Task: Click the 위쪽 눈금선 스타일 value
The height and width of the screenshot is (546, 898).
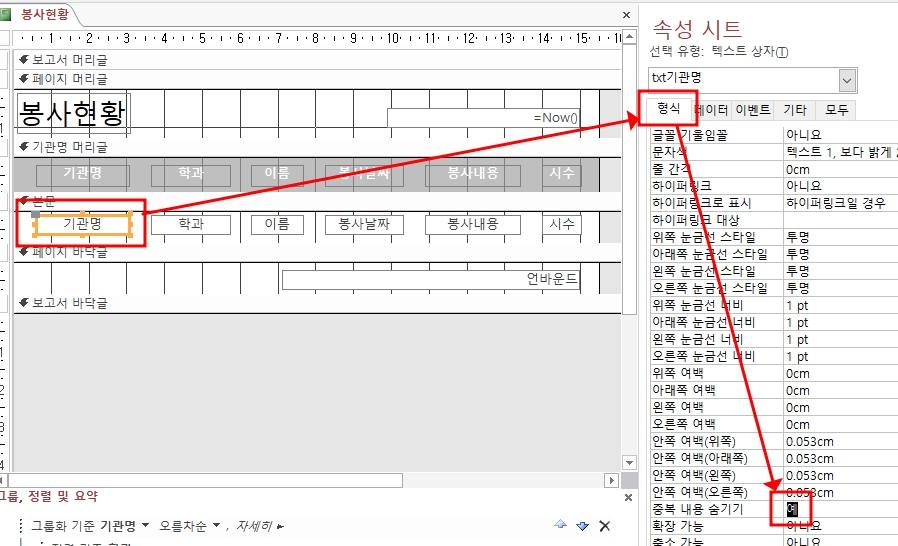Action: click(x=840, y=237)
